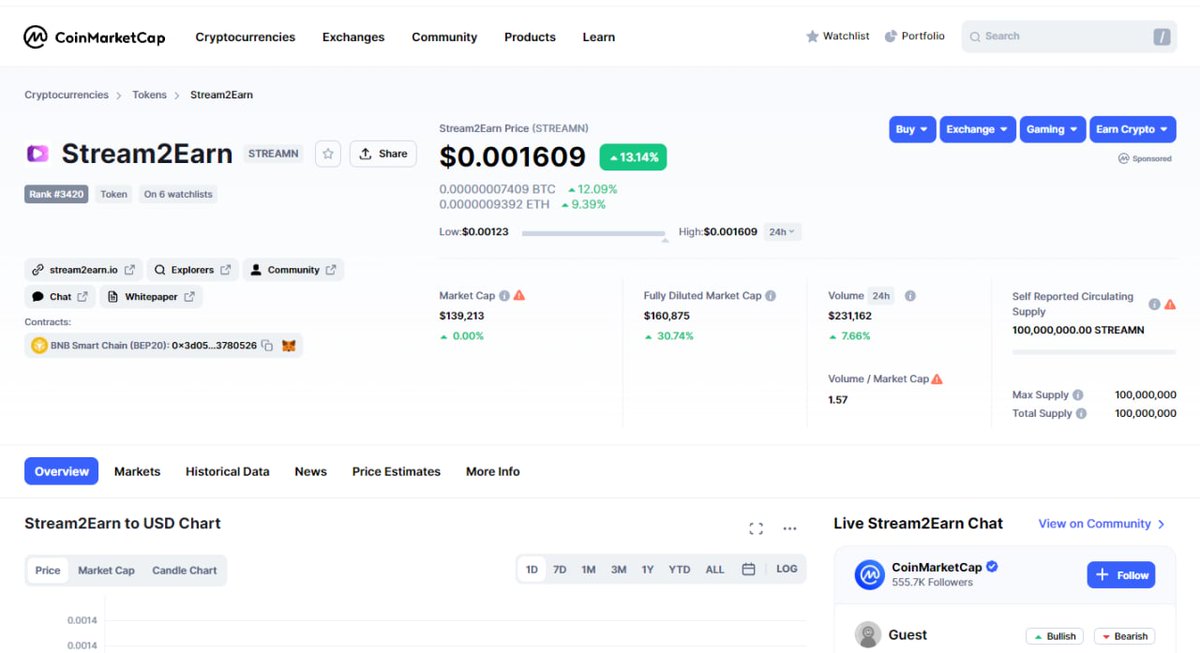Open the Portfolio pie icon link
The height and width of the screenshot is (653, 1200).
891,36
